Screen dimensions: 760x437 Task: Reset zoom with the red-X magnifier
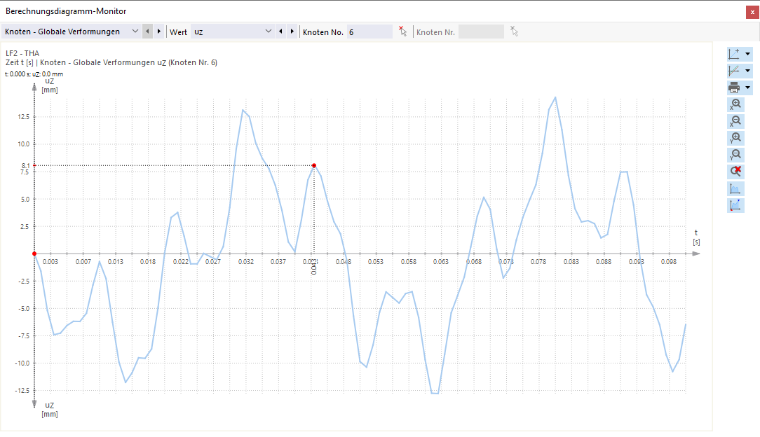736,172
